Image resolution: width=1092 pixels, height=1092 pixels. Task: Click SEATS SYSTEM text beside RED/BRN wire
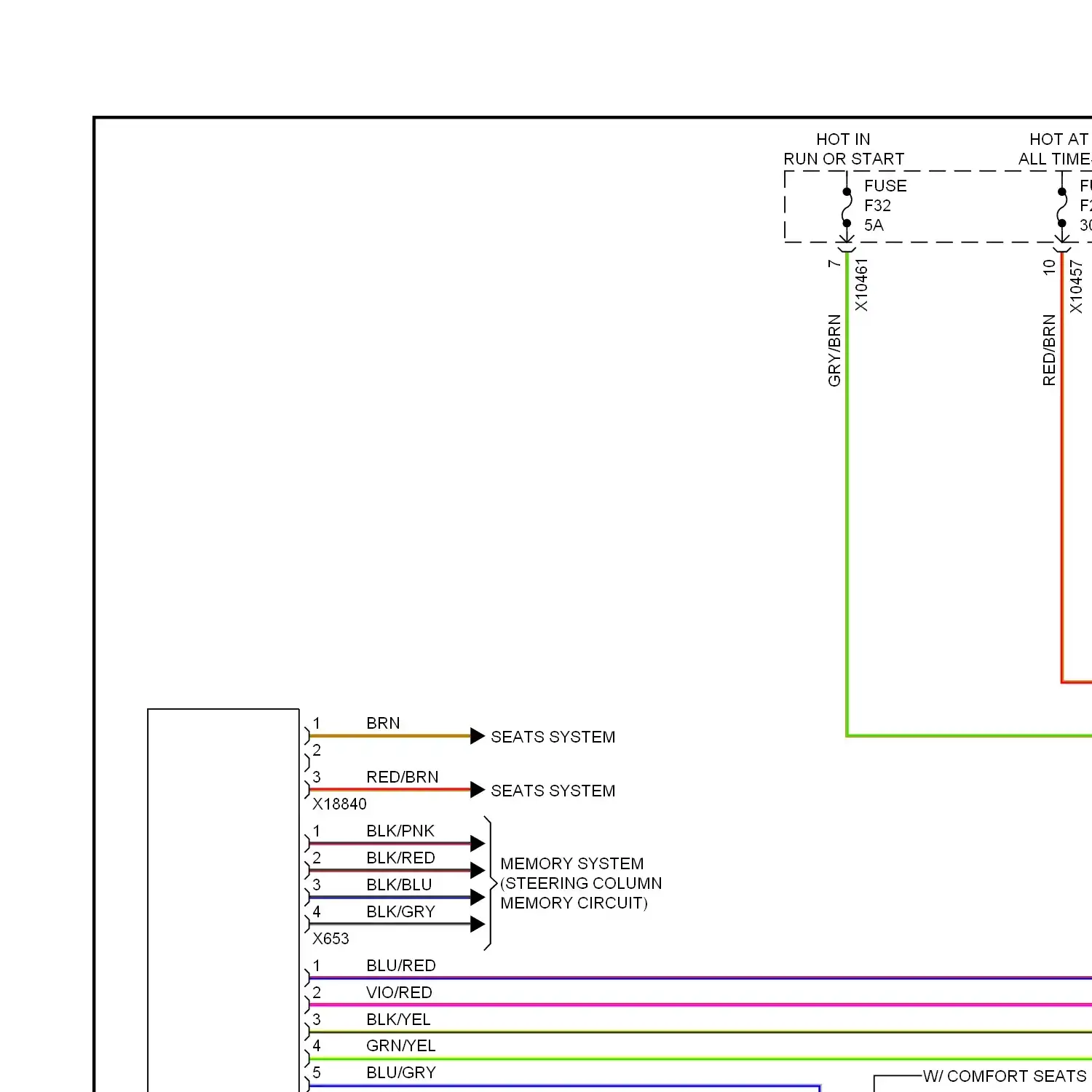point(553,791)
